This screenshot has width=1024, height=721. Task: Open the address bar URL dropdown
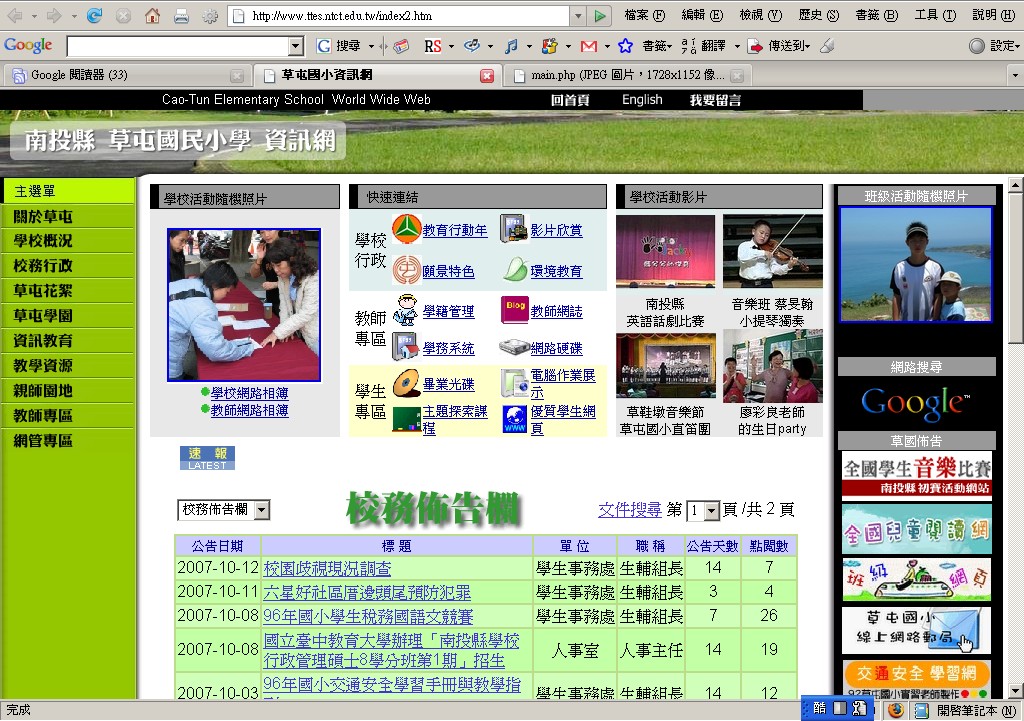578,16
